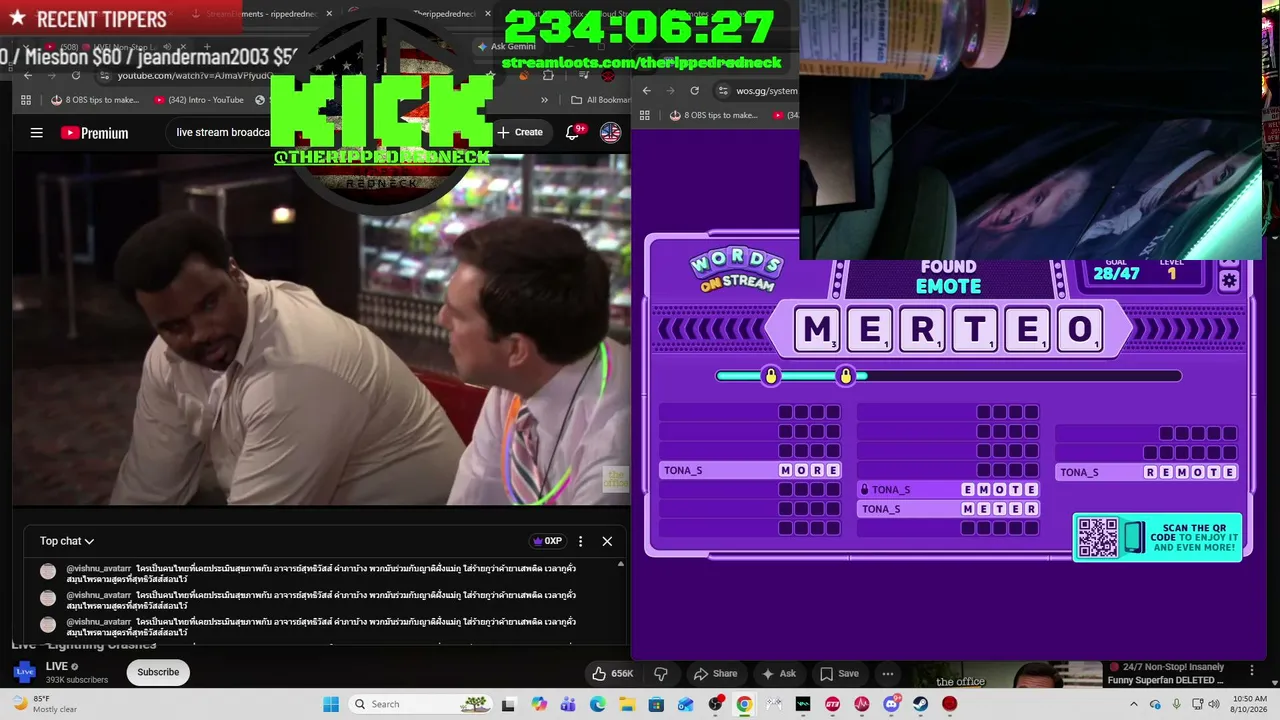1280x720 pixels.
Task: Click the youtube.com address bar
Action: (x=195, y=76)
